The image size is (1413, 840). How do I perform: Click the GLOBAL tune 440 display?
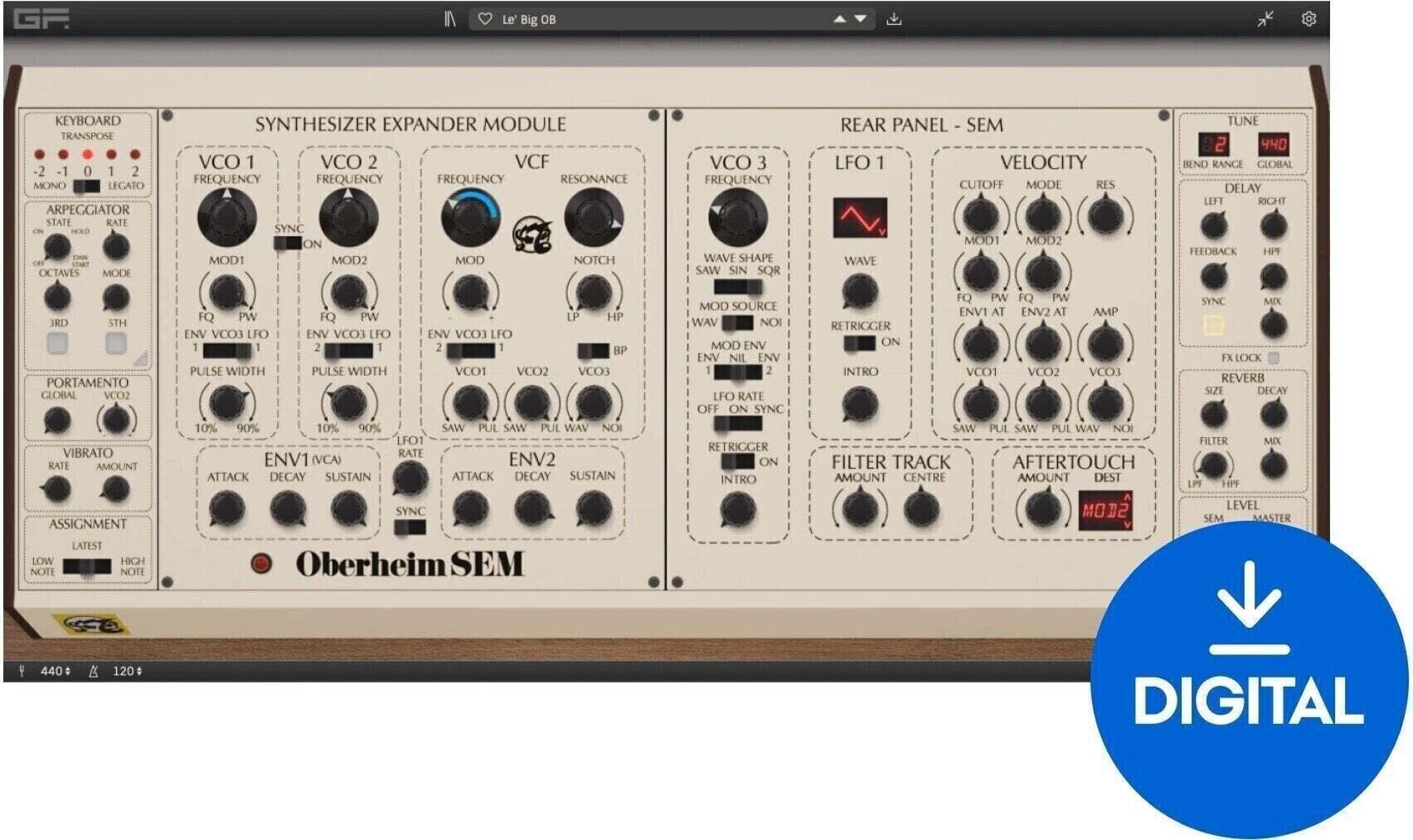pos(1273,145)
